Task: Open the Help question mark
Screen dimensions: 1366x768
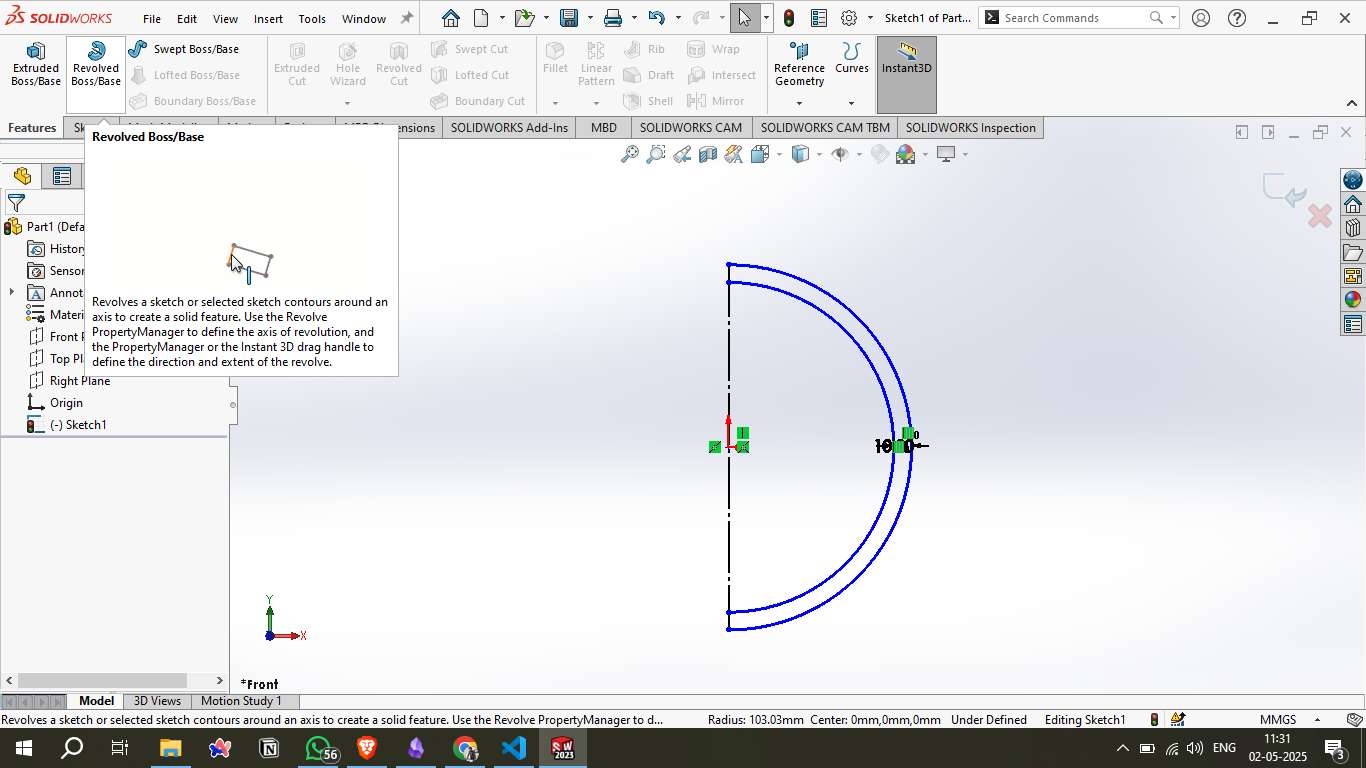Action: pos(1237,18)
